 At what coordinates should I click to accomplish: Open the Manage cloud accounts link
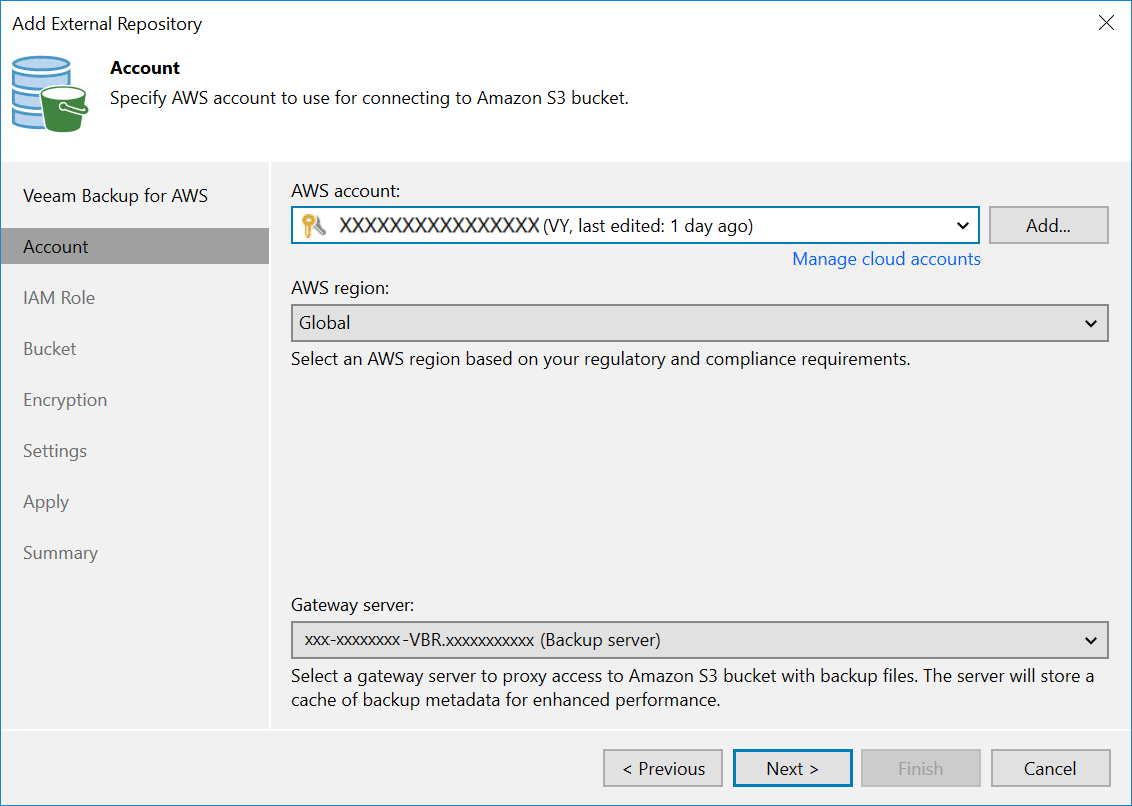[887, 259]
